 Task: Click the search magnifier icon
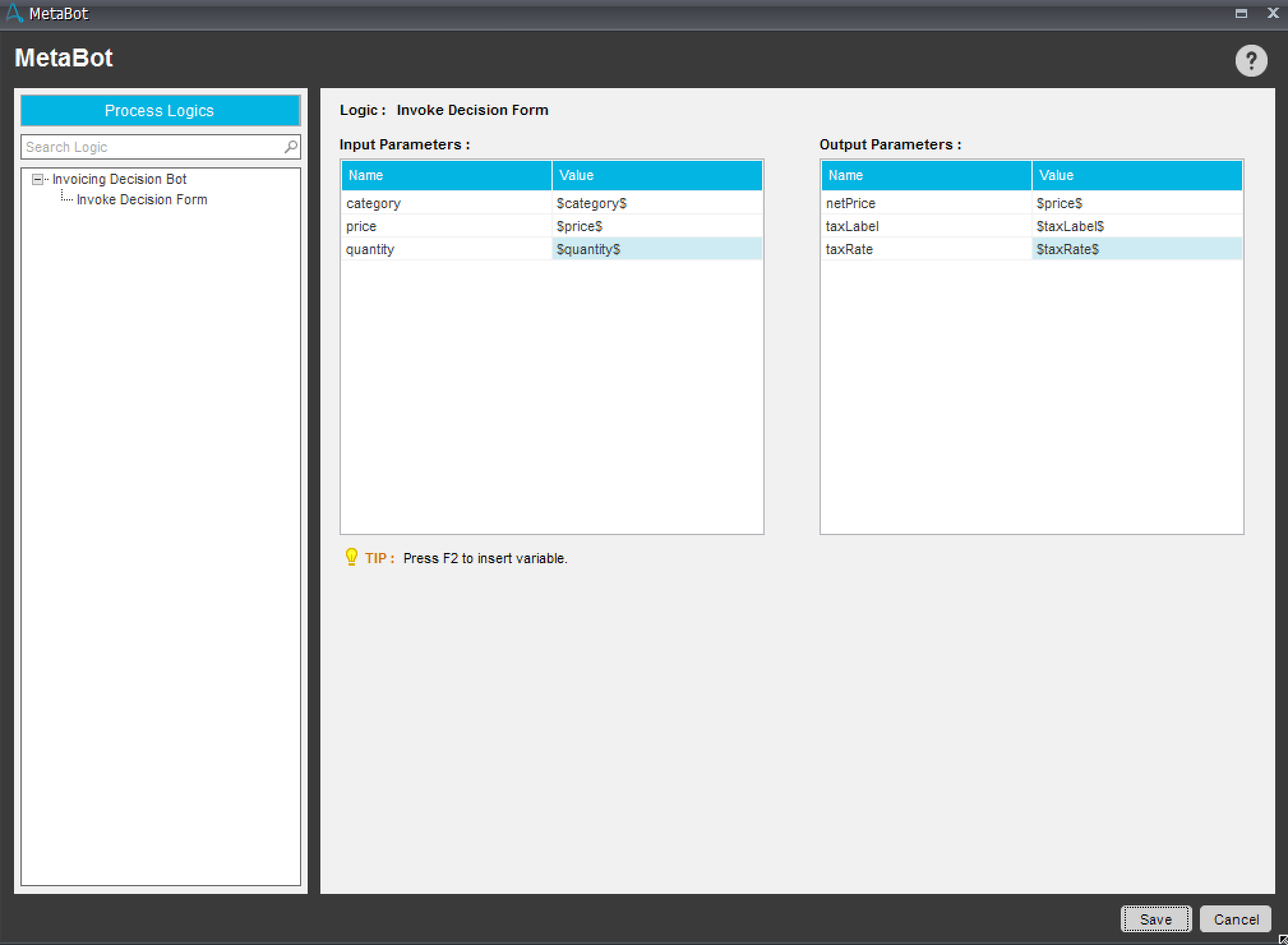pos(290,147)
